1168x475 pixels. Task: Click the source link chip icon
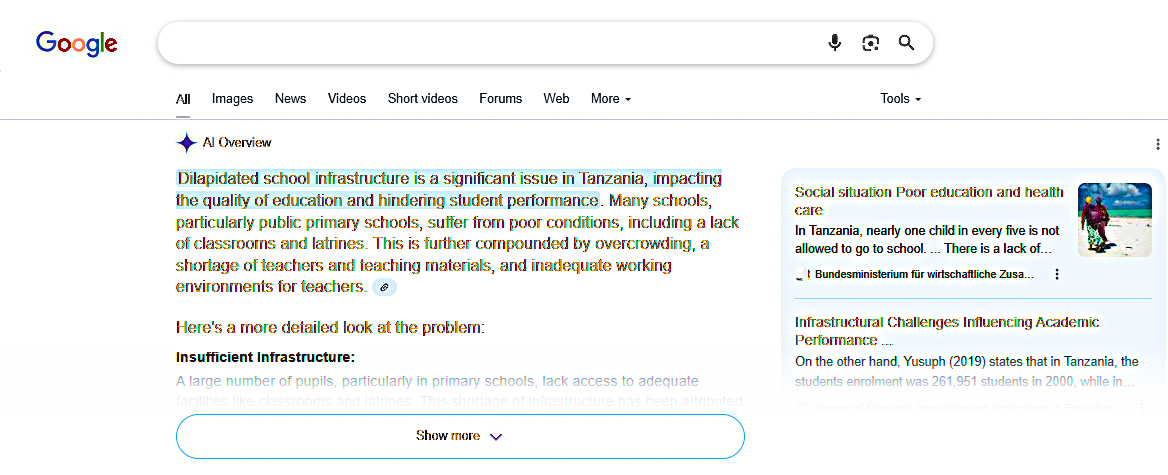click(384, 287)
